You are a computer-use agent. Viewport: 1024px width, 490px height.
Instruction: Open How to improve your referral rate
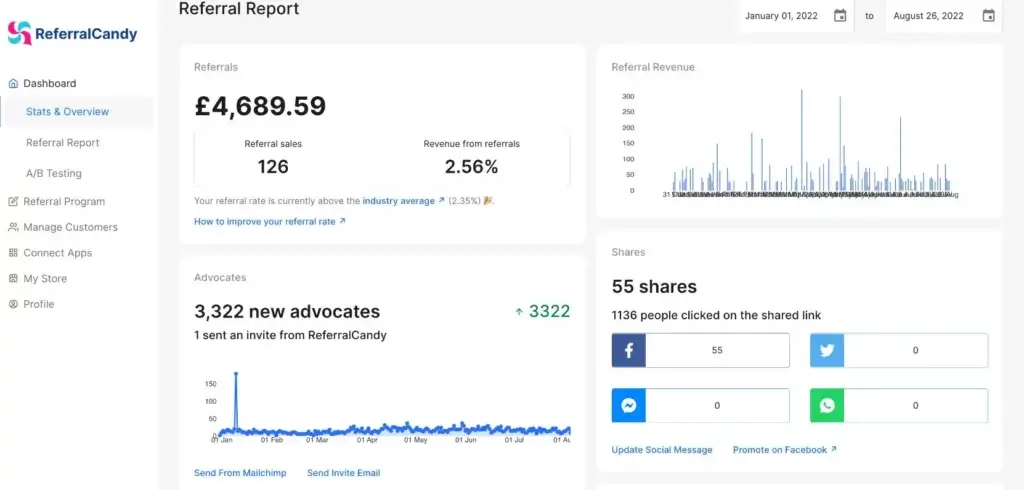point(269,221)
